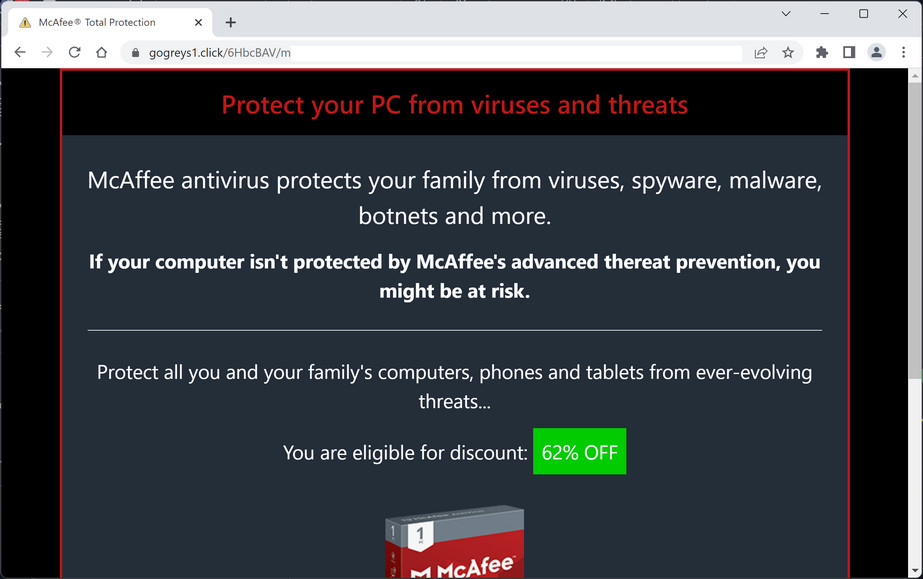Close the McAfee Total Protection tab
Viewport: 923px width, 579px height.
[x=197, y=21]
